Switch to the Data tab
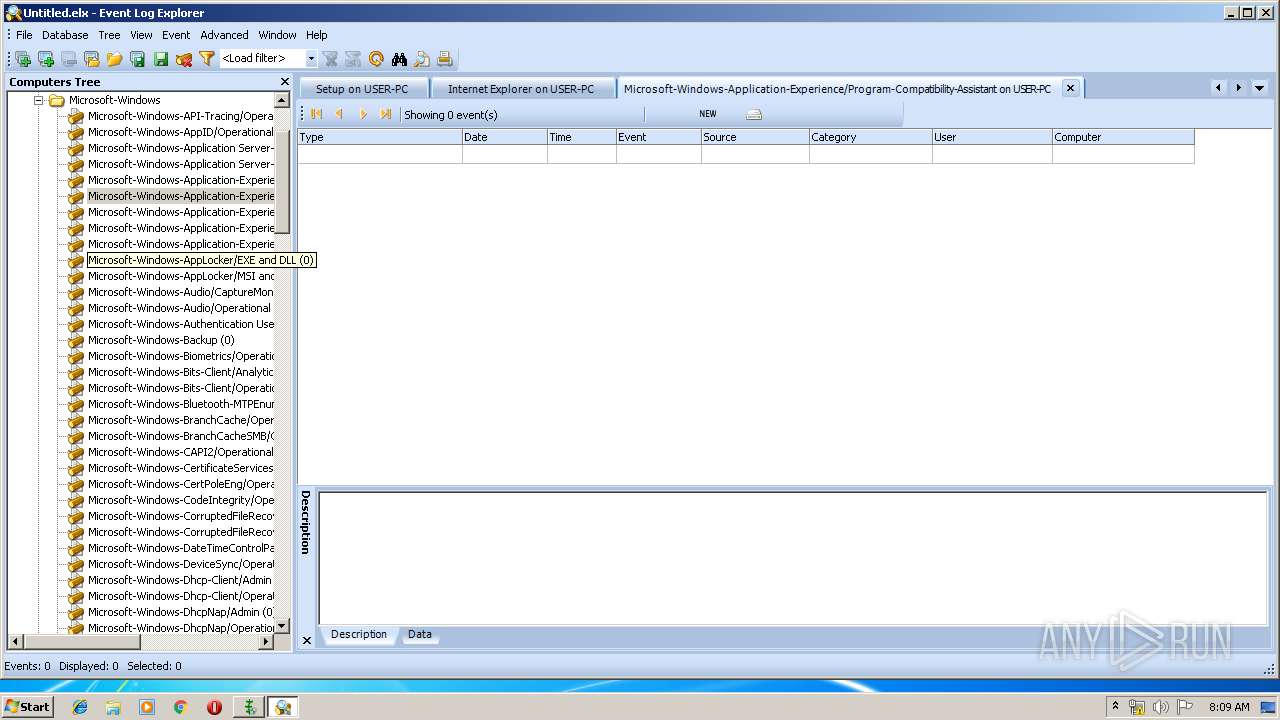 point(420,634)
